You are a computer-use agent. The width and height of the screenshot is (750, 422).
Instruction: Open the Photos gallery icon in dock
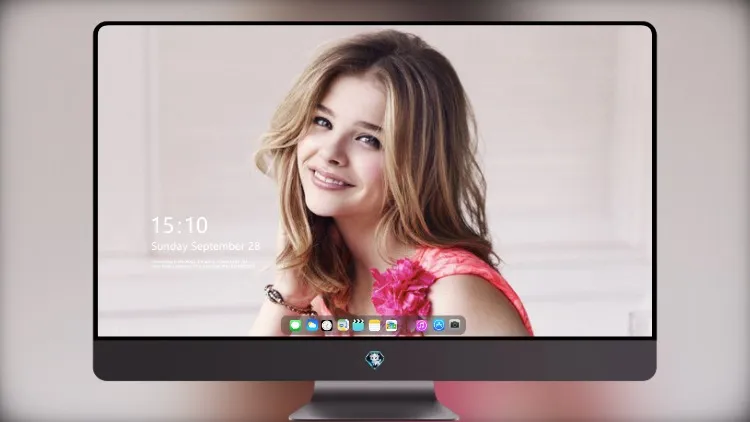pyautogui.click(x=391, y=326)
